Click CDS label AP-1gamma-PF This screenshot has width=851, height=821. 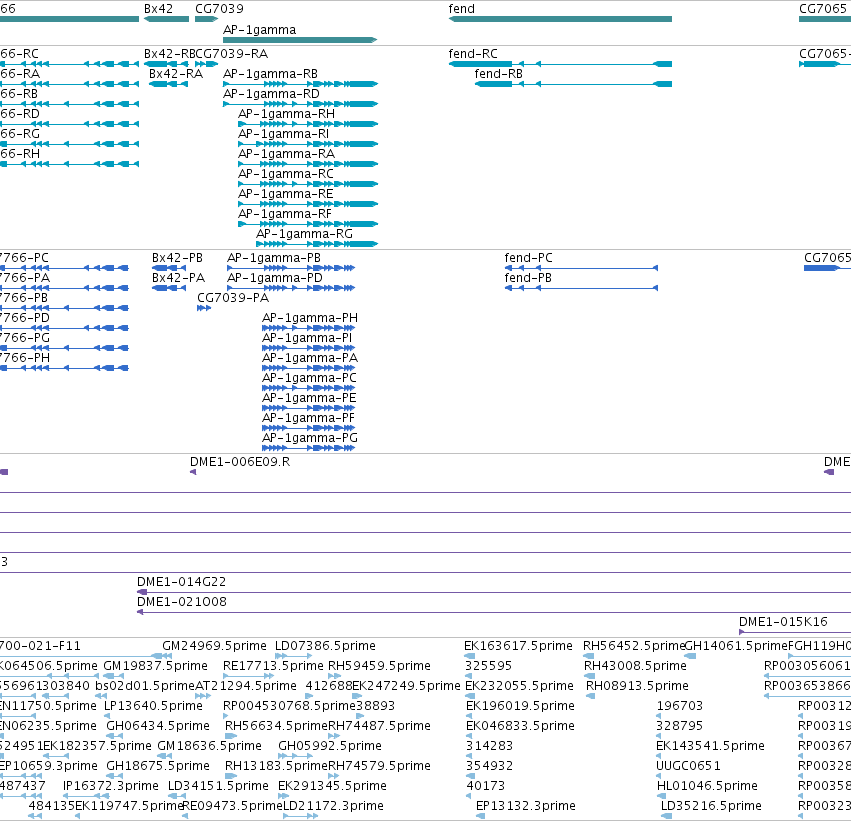(x=308, y=418)
